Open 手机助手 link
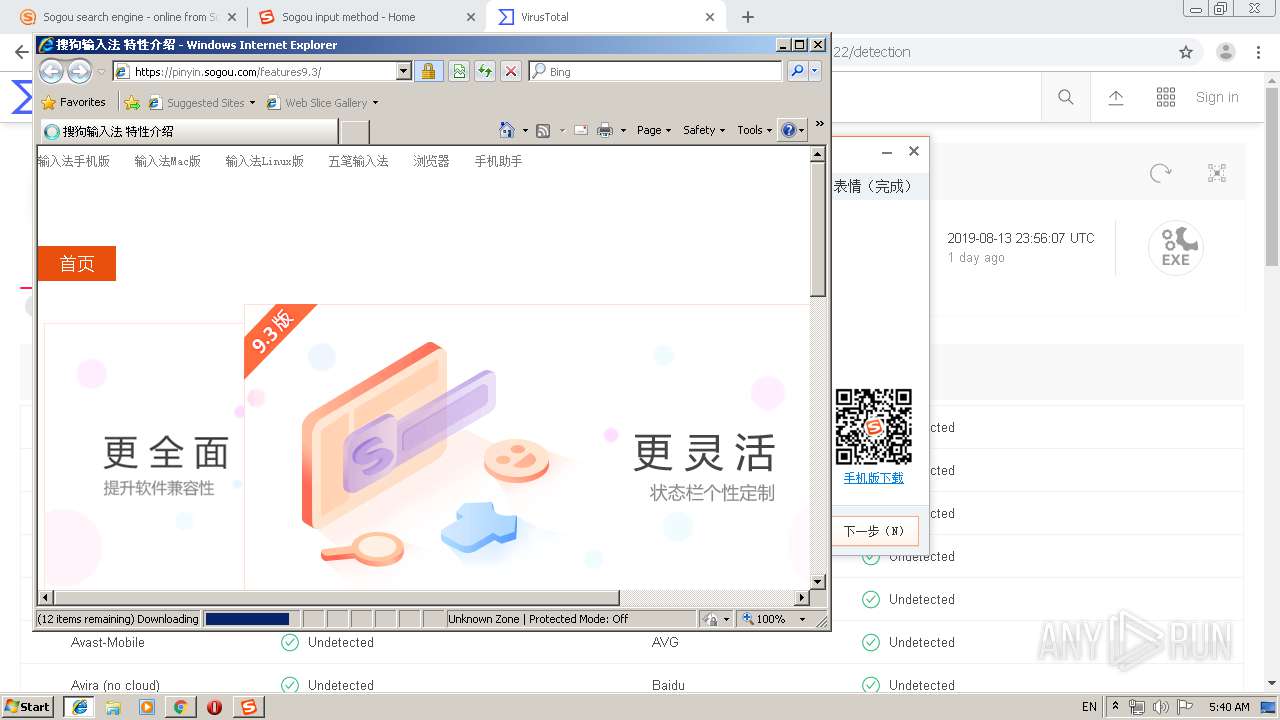The width and height of the screenshot is (1280, 720). click(498, 161)
